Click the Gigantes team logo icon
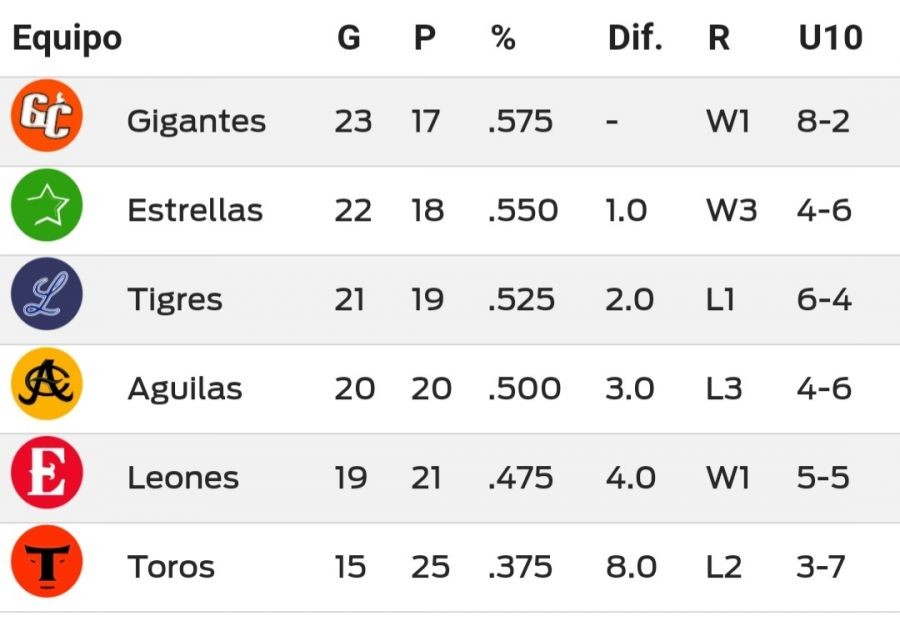The height and width of the screenshot is (636, 900). pyautogui.click(x=47, y=117)
